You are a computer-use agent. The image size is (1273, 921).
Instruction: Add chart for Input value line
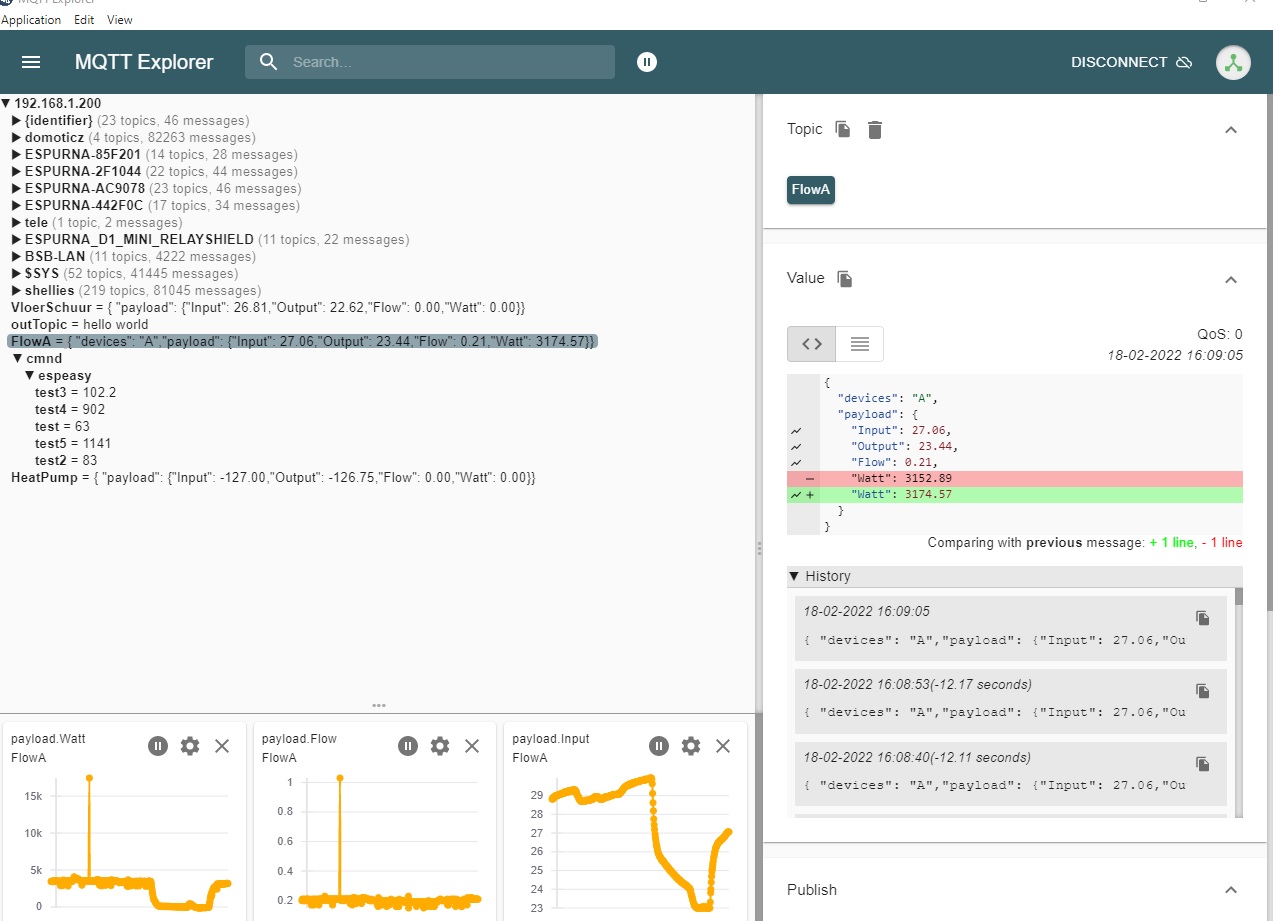pyautogui.click(x=796, y=430)
